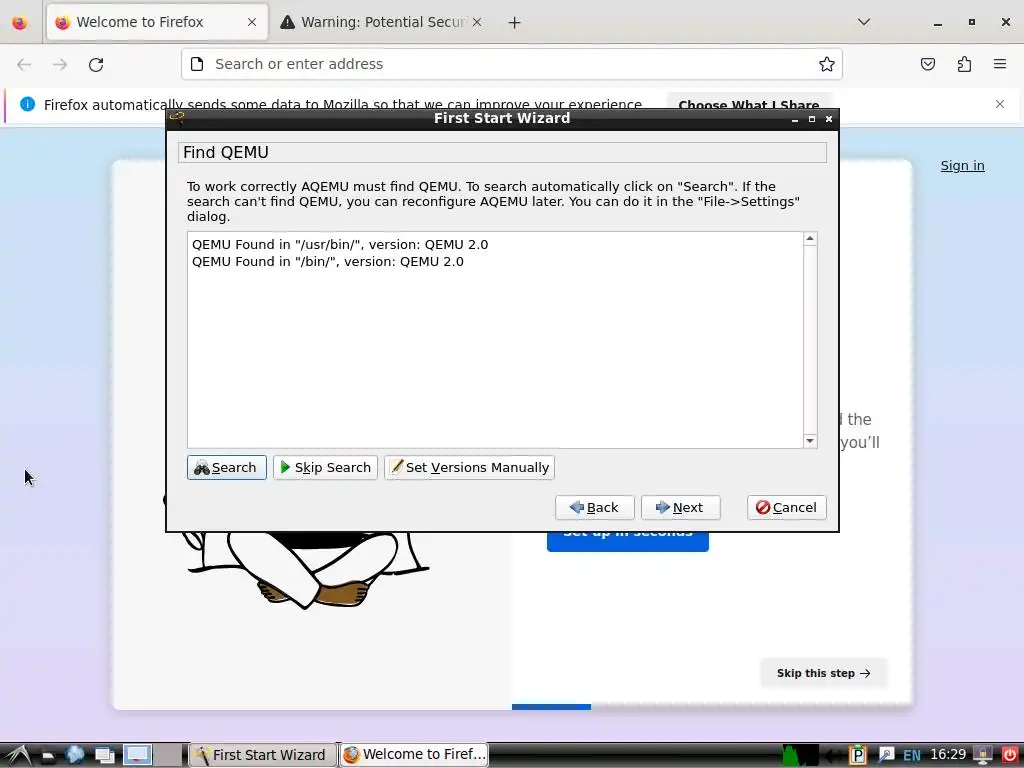Viewport: 1024px width, 768px height.
Task: Click the Search button in the wizard
Action: coord(227,468)
